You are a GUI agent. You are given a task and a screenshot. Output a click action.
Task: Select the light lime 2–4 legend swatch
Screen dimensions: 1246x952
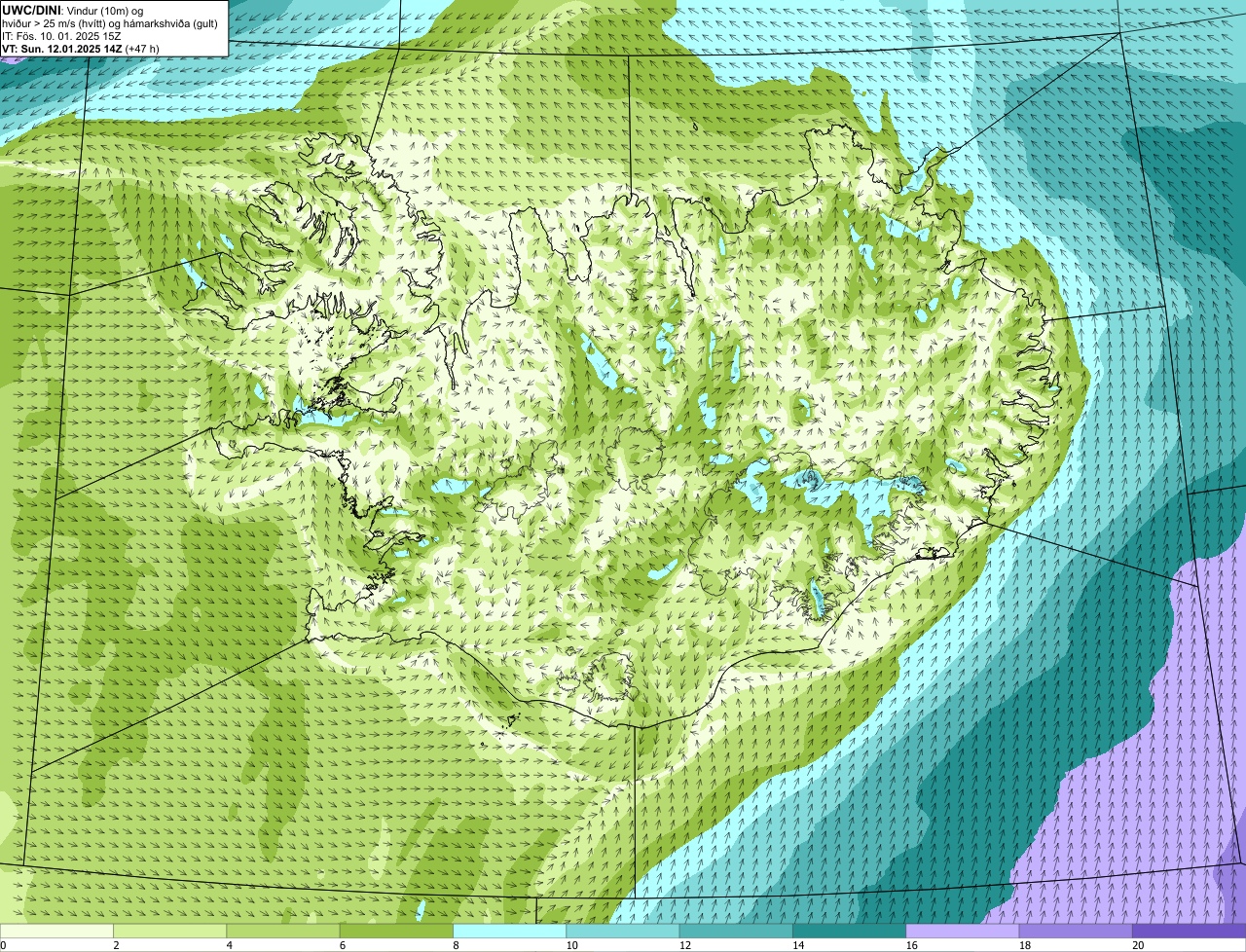(x=170, y=931)
